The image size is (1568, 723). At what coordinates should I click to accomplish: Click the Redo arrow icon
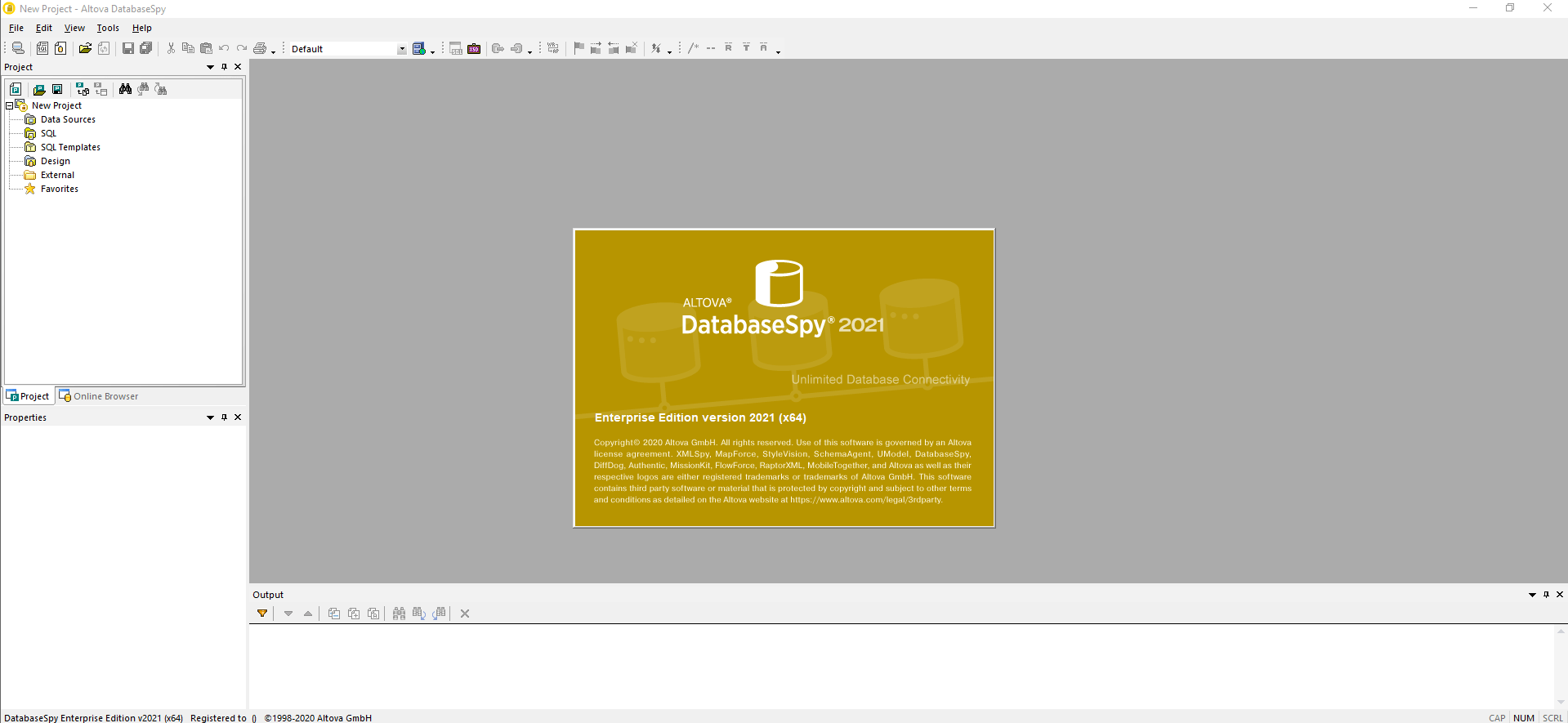pos(242,48)
